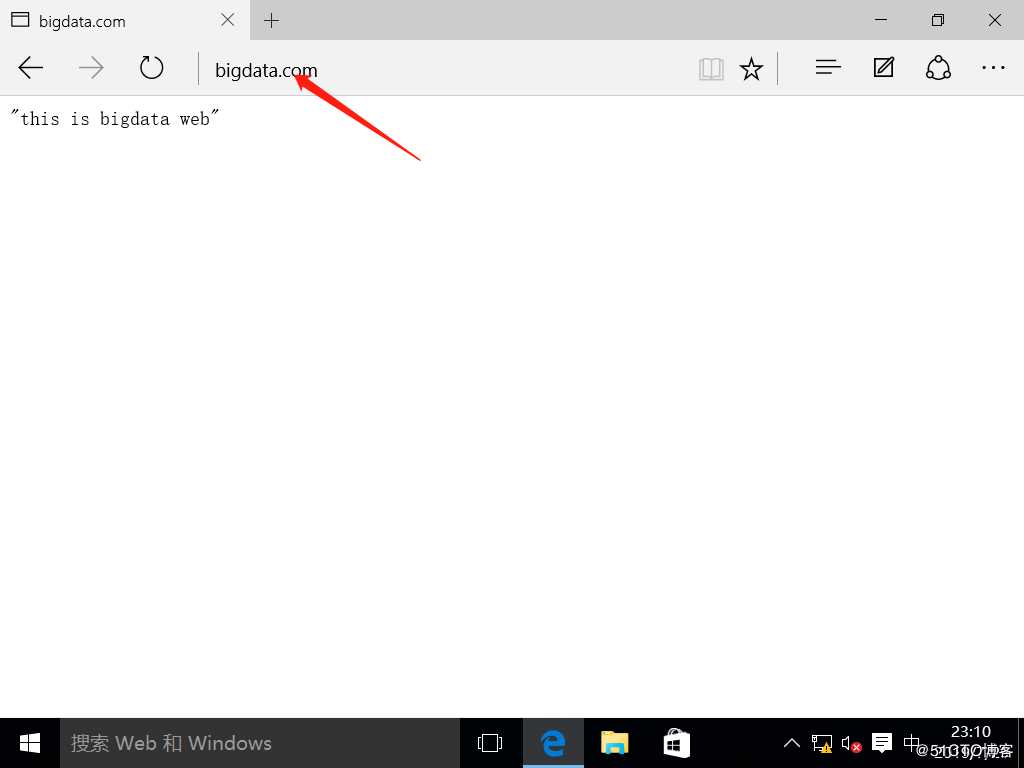Refresh the bigdata.com page
This screenshot has width=1024, height=768.
click(x=152, y=67)
